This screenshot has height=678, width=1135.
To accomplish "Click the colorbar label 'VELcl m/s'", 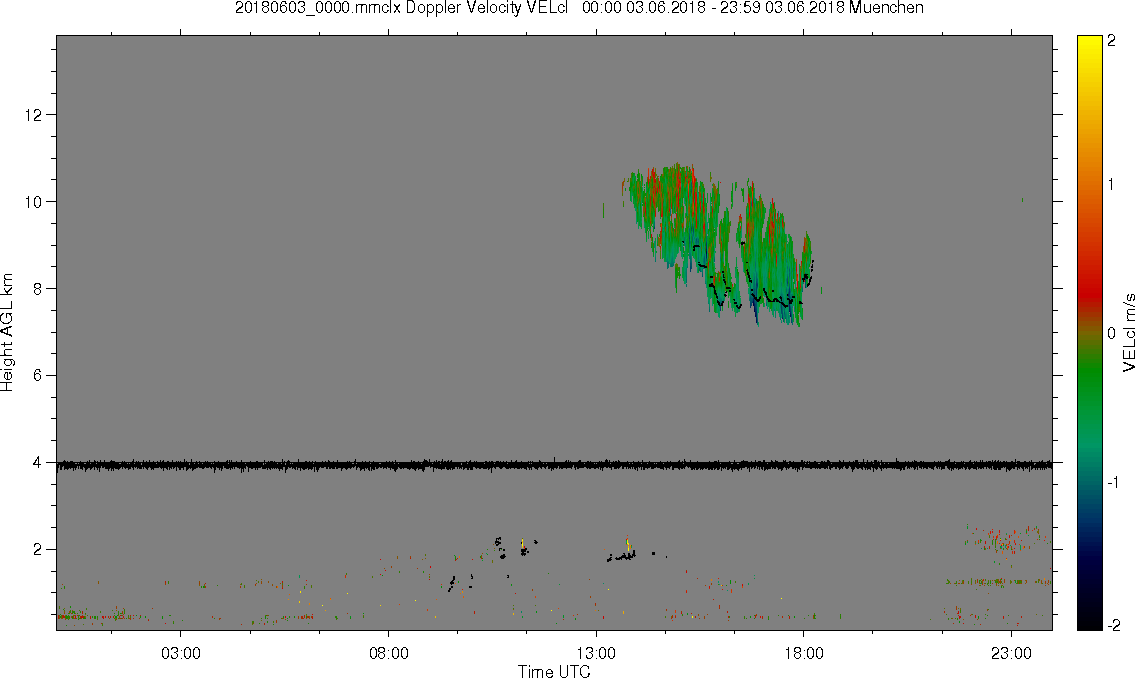I will click(x=1127, y=333).
